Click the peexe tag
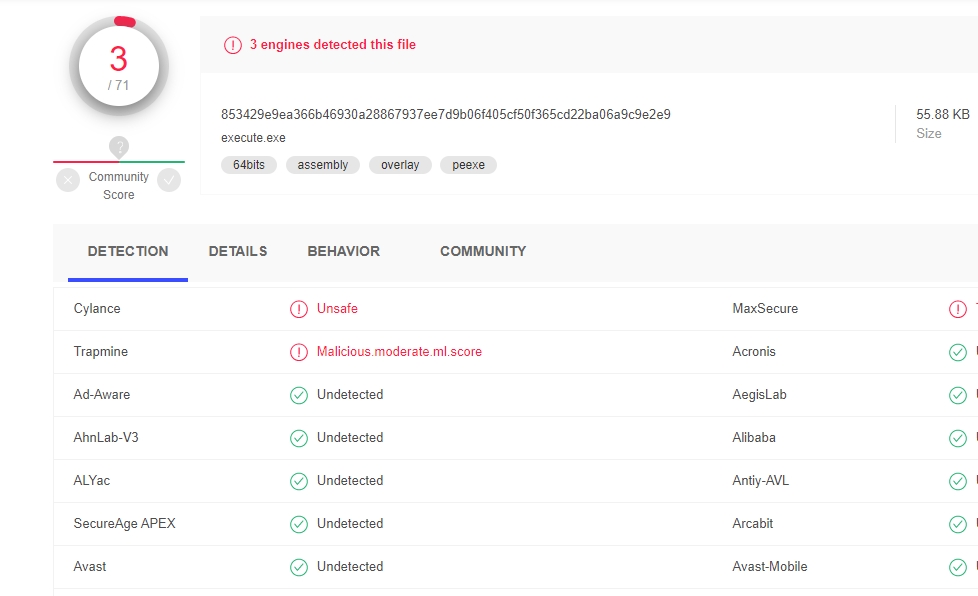The height and width of the screenshot is (596, 978). pos(468,165)
